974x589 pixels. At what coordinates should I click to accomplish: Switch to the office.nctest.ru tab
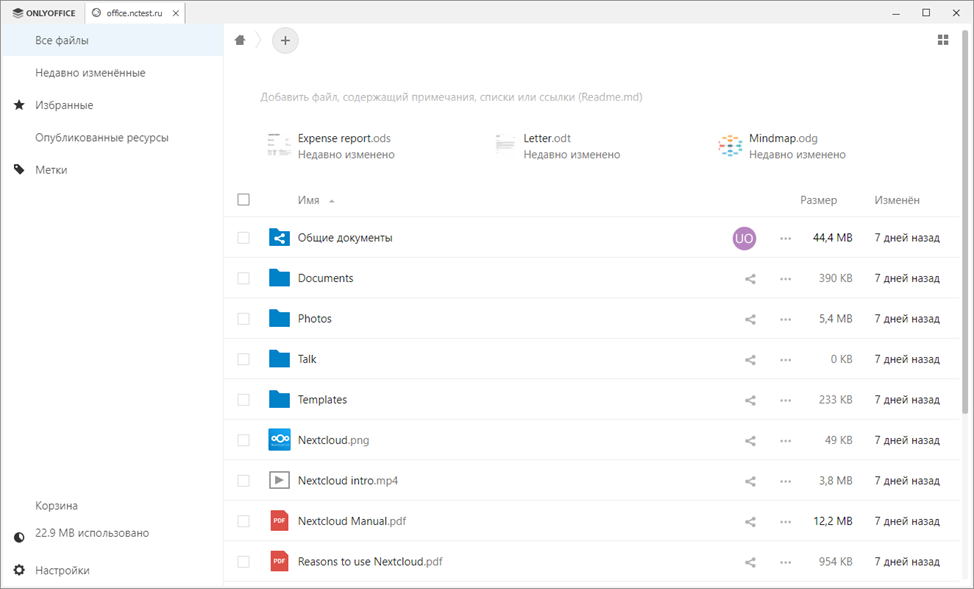[x=134, y=13]
